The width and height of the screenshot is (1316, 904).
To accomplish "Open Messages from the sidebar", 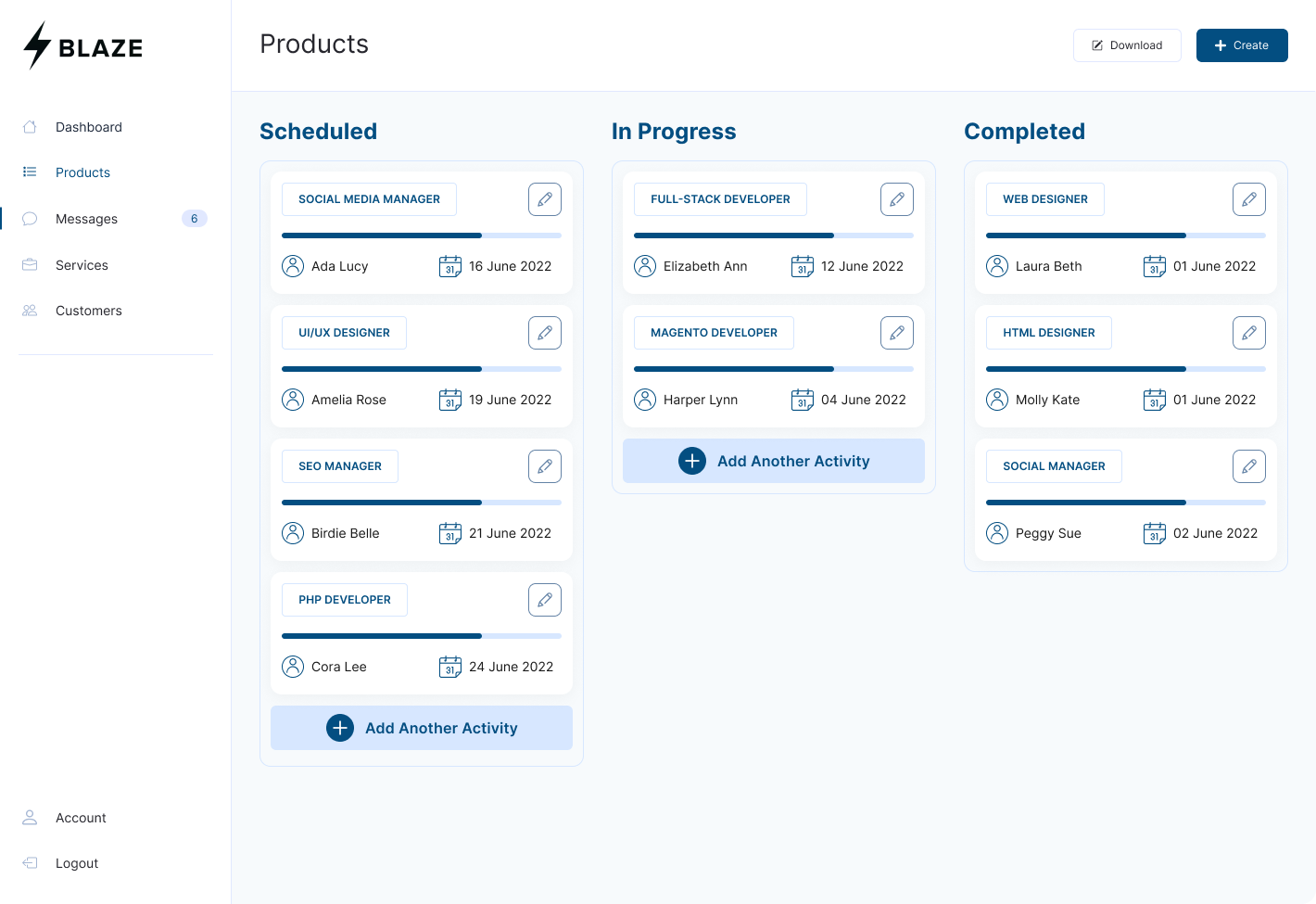I will tap(86, 219).
